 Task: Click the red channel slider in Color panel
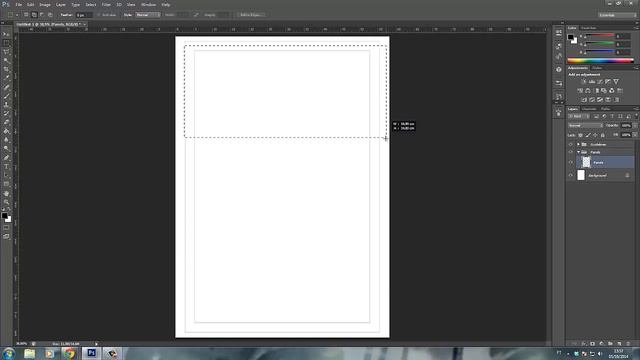pos(600,36)
